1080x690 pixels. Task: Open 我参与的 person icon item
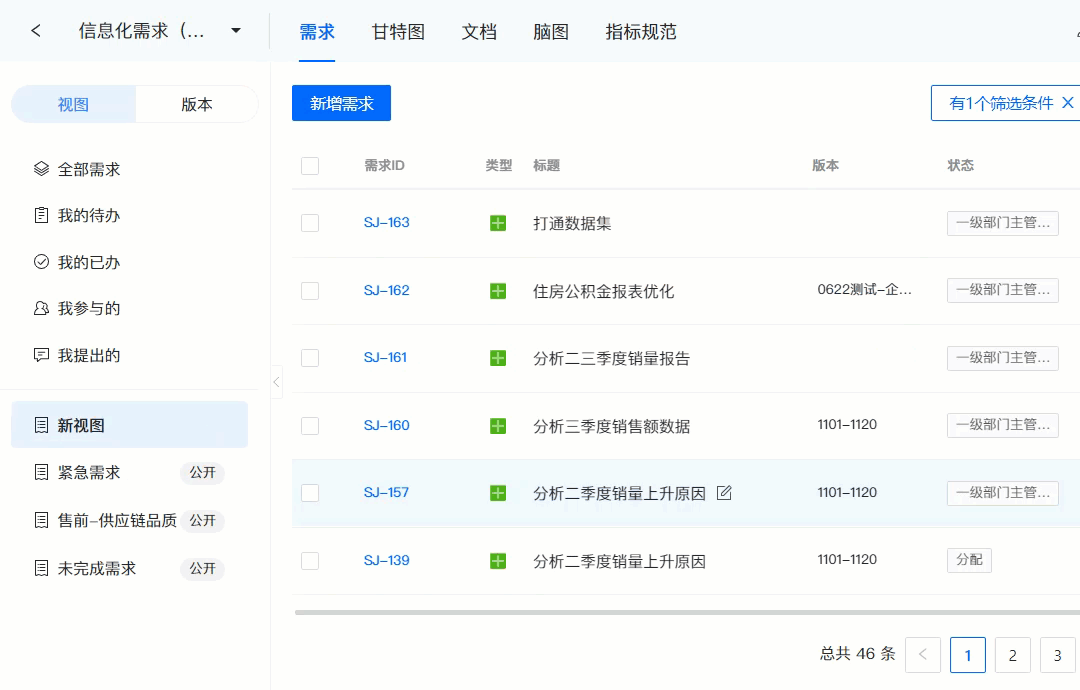tap(41, 308)
